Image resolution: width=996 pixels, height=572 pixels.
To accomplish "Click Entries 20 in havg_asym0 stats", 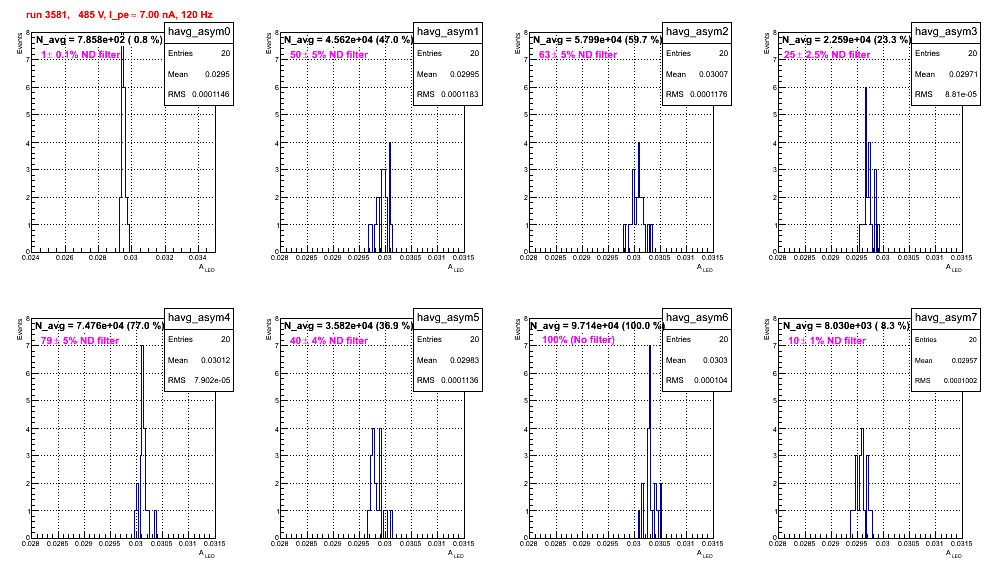I will (199, 53).
